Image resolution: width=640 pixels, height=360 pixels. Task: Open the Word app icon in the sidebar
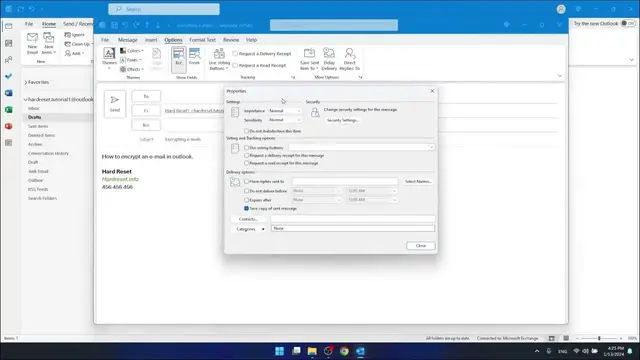(x=9, y=93)
